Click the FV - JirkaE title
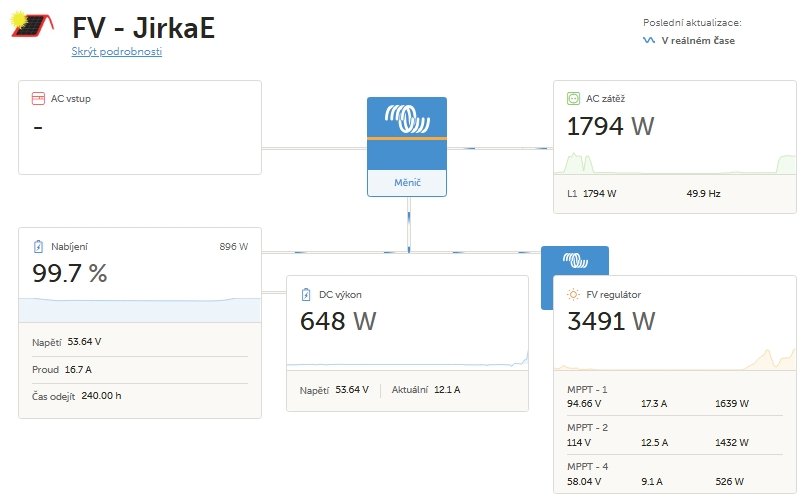 point(143,28)
